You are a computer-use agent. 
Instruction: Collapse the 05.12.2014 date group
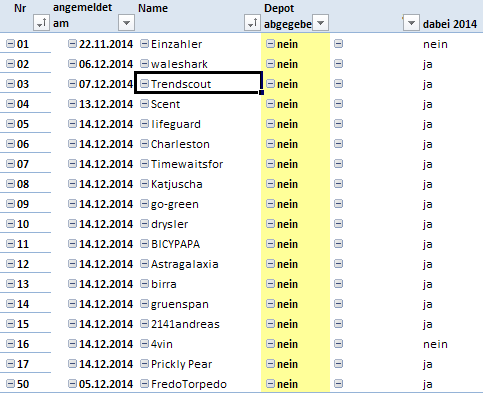pos(72,384)
